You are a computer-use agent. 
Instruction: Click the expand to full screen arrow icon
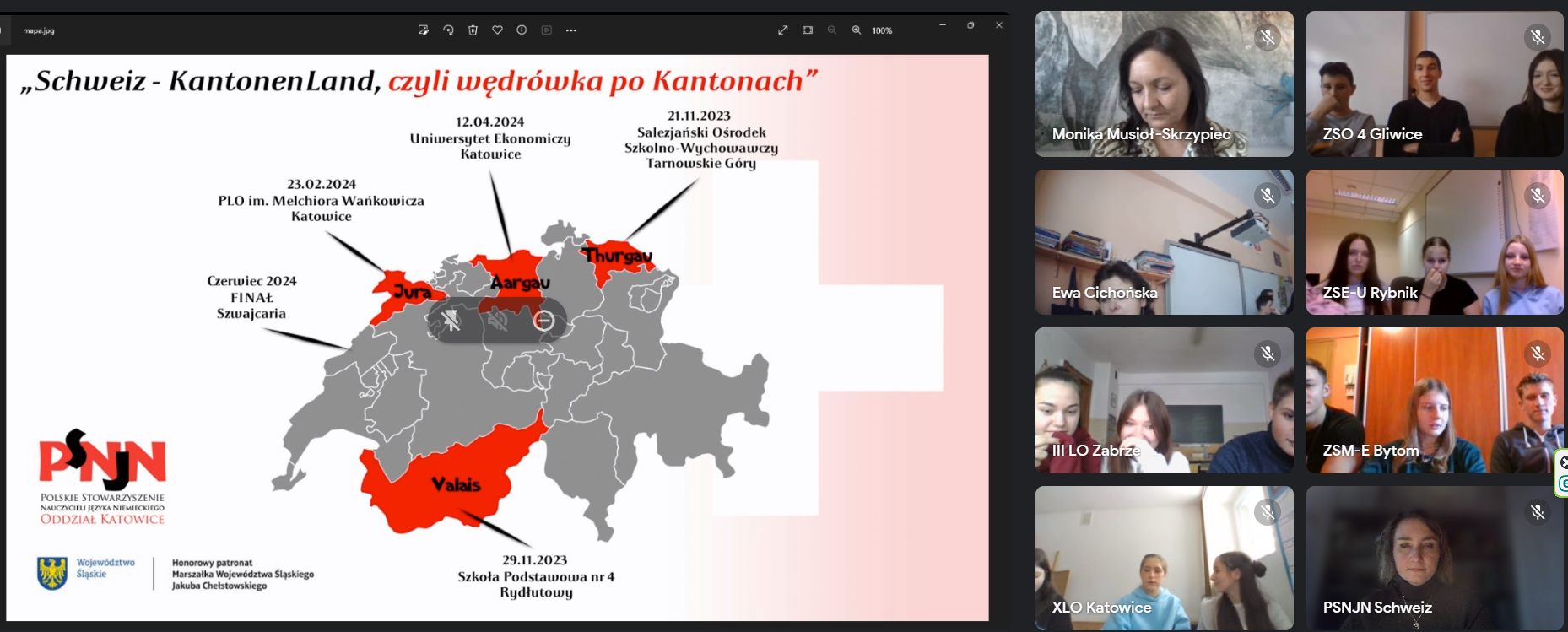pos(783,30)
